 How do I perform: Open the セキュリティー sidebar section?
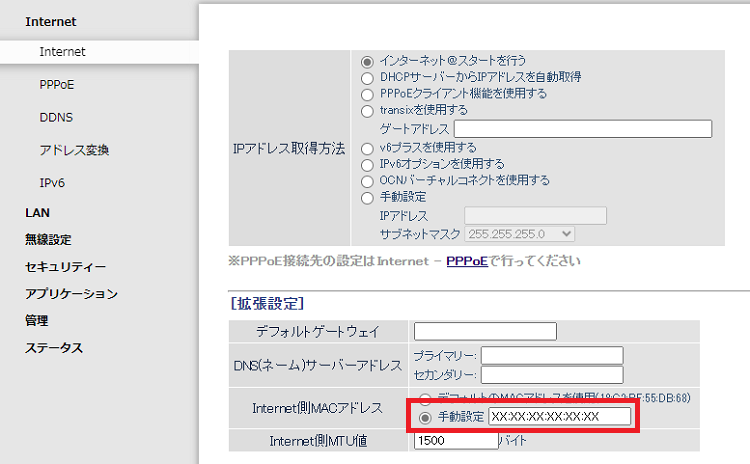point(65,266)
